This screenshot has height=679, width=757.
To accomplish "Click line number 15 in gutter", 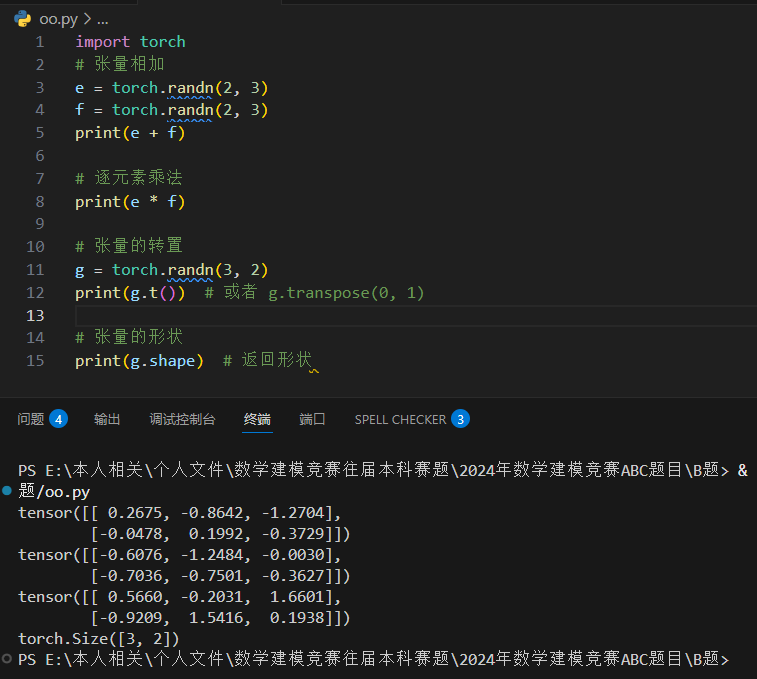I will (35, 361).
